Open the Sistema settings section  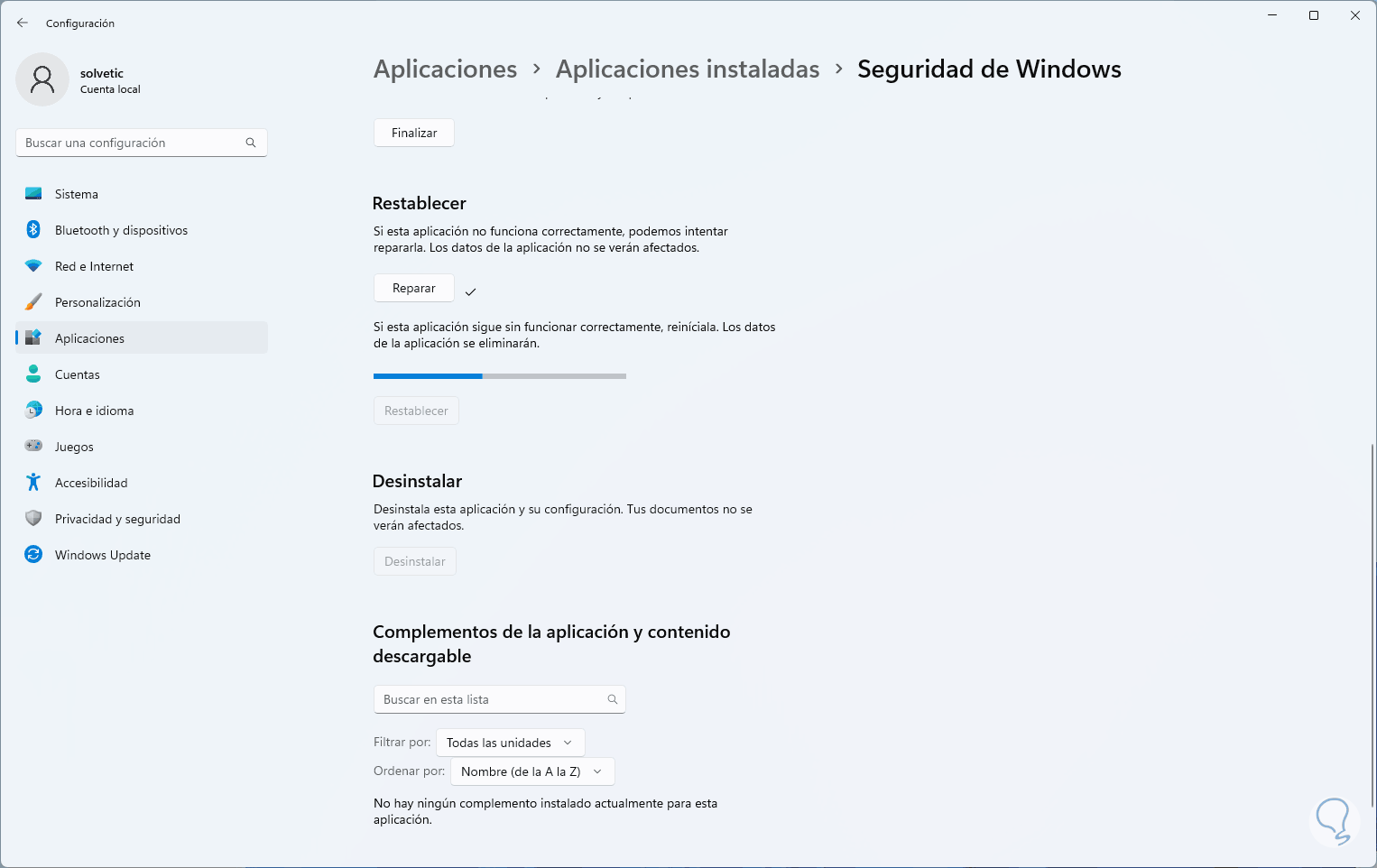point(142,194)
